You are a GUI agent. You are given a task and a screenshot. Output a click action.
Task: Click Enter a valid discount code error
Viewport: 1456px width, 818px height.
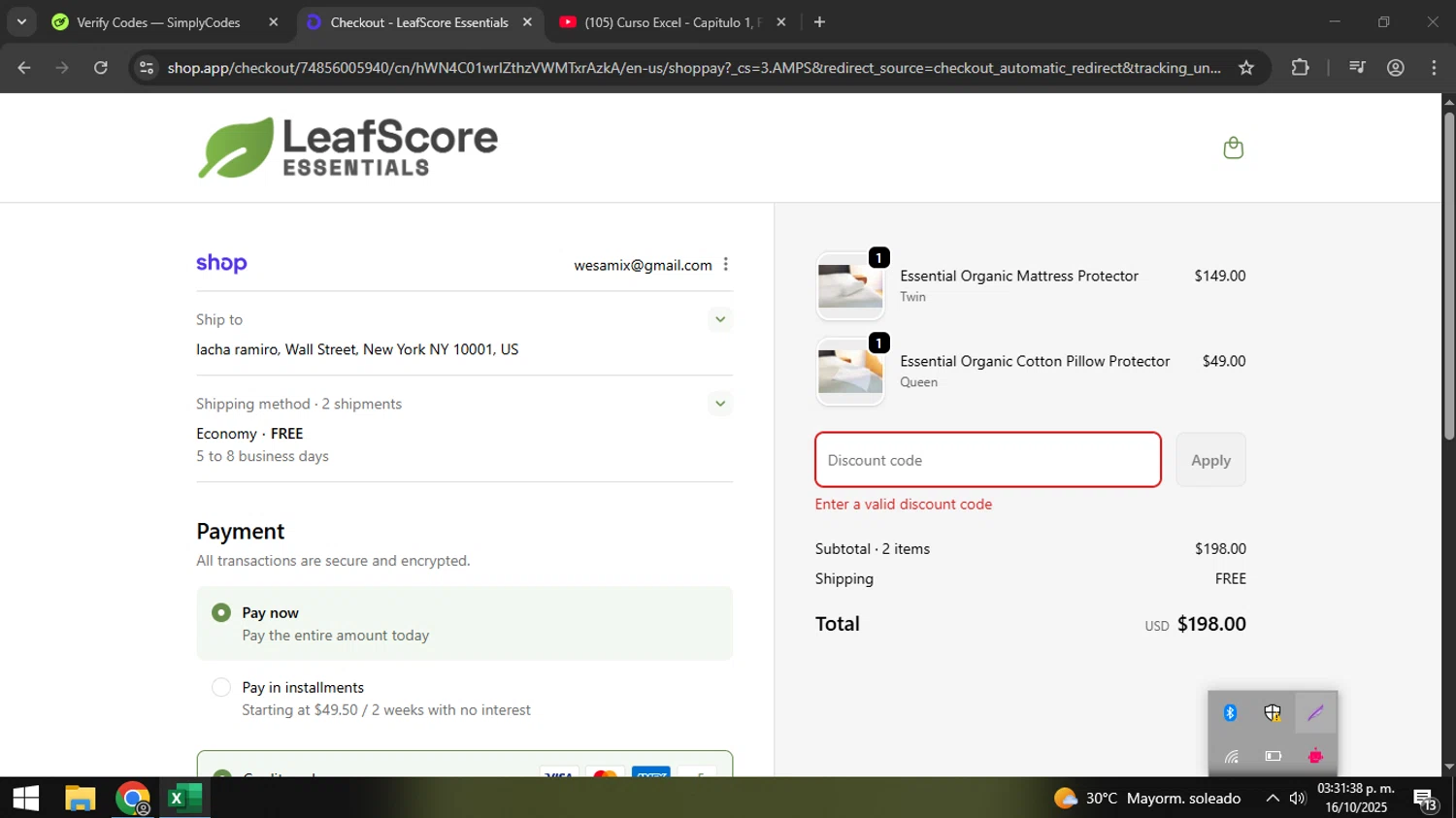[x=904, y=505]
